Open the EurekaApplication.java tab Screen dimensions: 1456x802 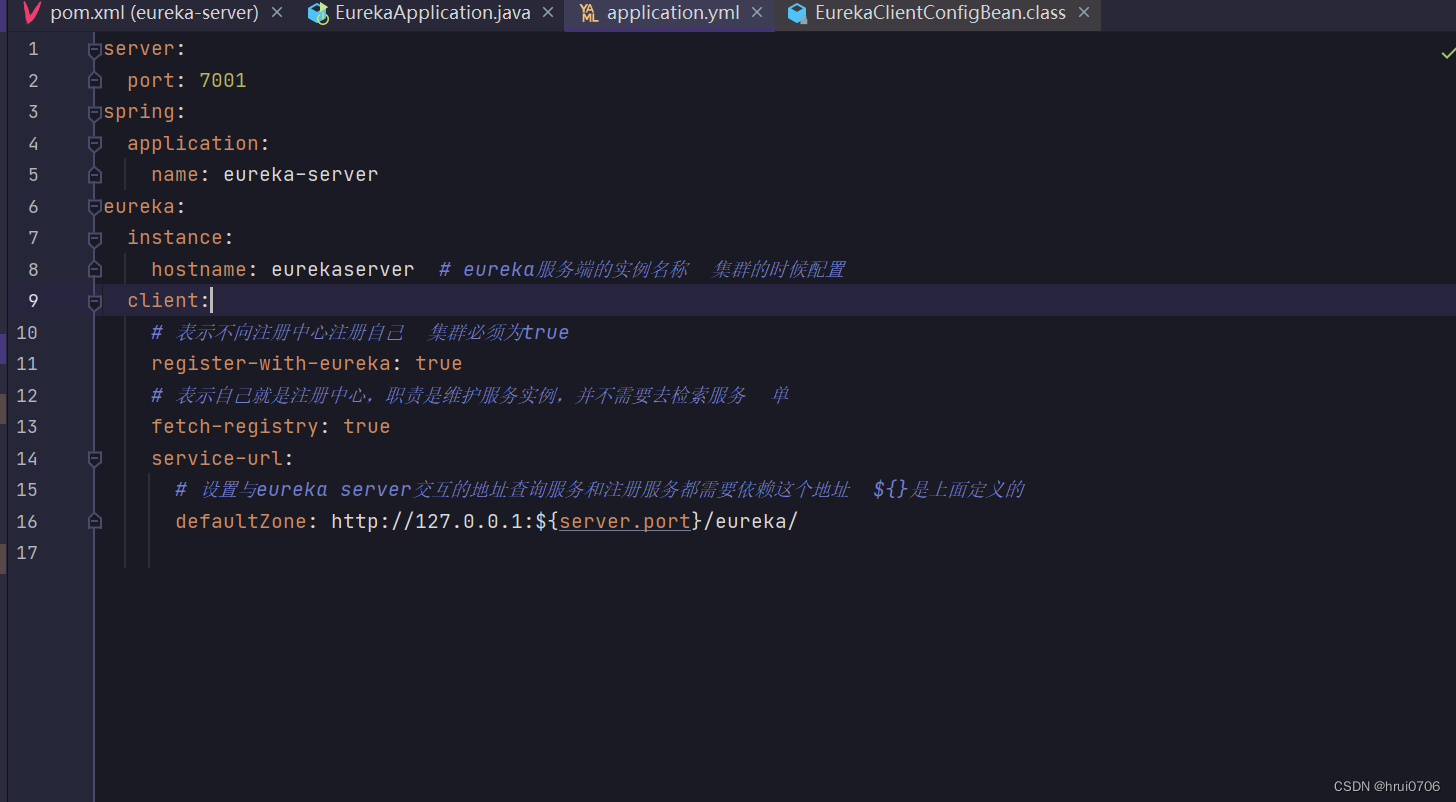(432, 13)
